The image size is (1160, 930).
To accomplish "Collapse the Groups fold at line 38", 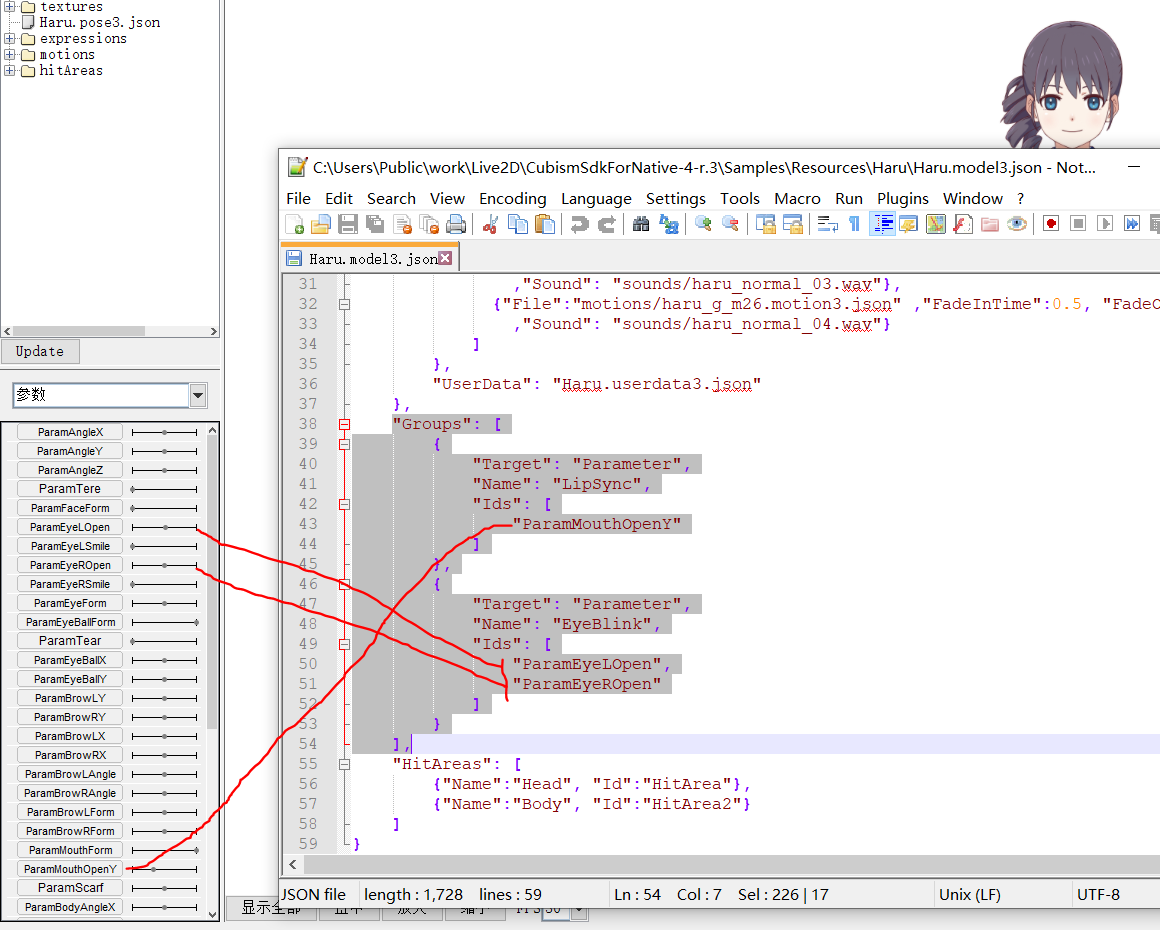I will 344,424.
